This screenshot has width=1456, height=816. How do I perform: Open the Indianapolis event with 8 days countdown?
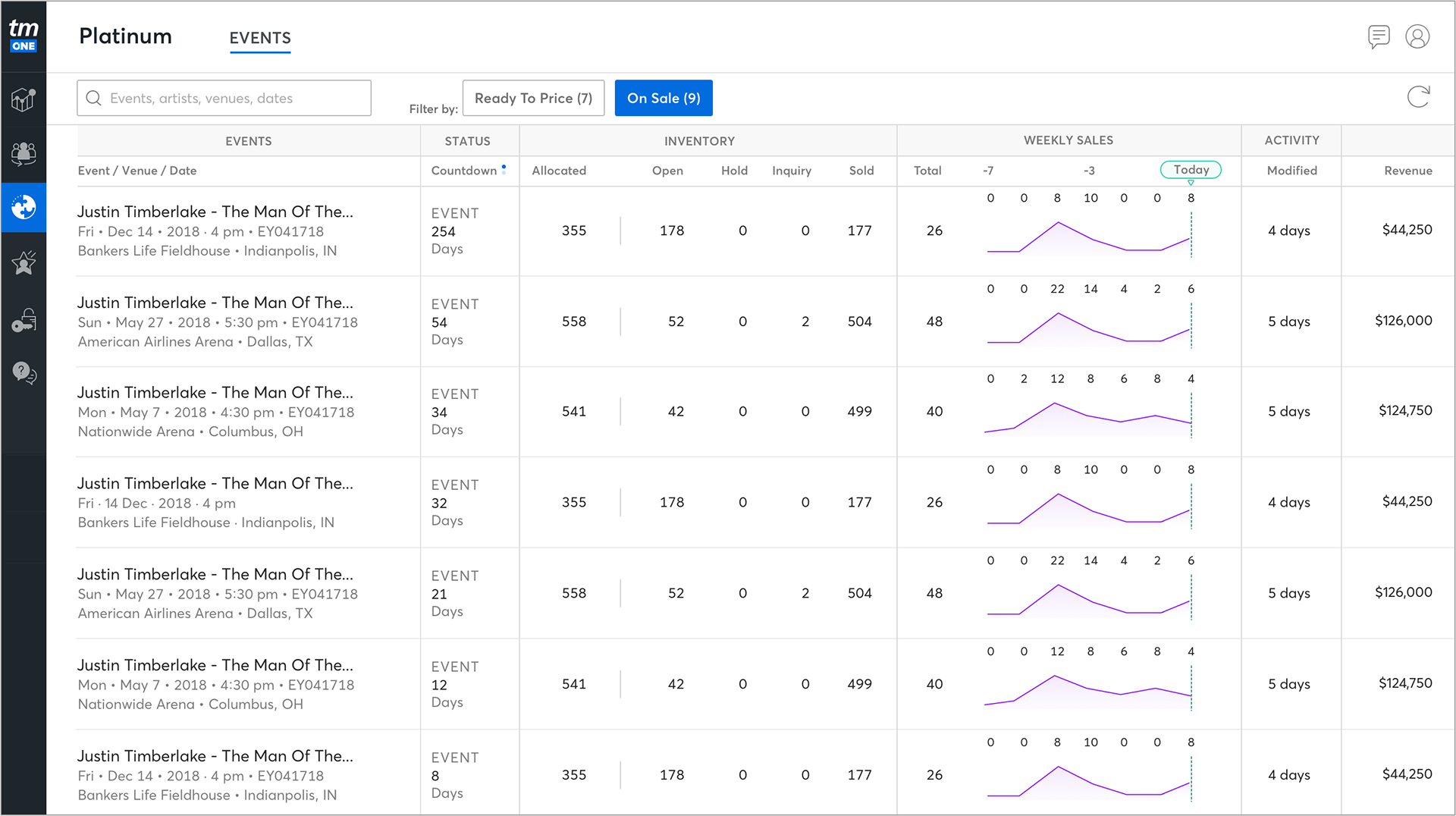(215, 757)
